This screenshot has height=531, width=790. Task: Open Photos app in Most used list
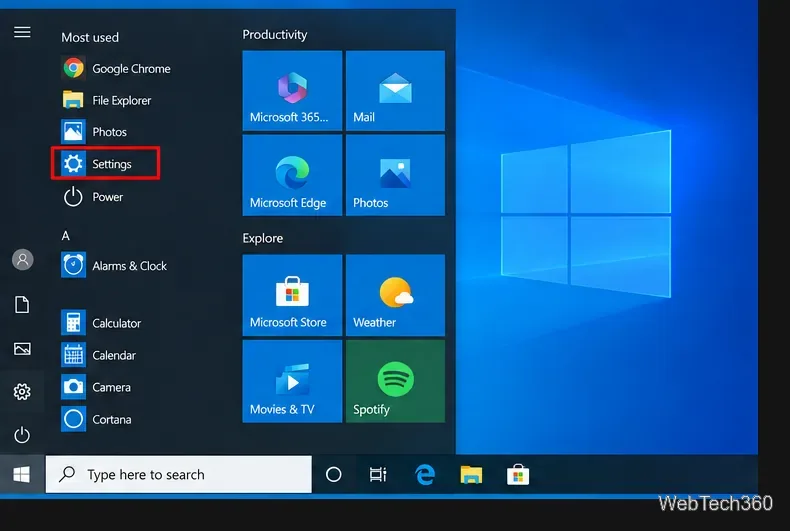click(94, 132)
